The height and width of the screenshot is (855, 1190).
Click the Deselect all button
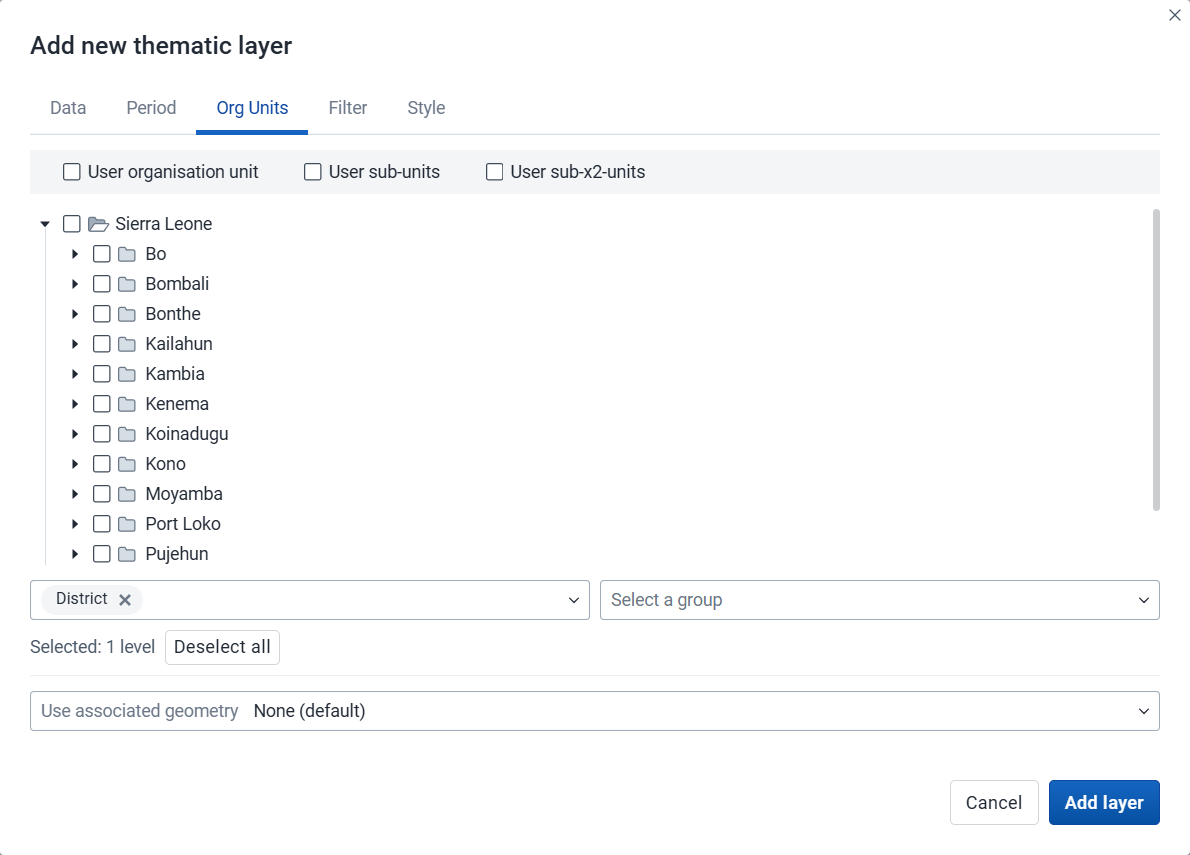pyautogui.click(x=222, y=647)
